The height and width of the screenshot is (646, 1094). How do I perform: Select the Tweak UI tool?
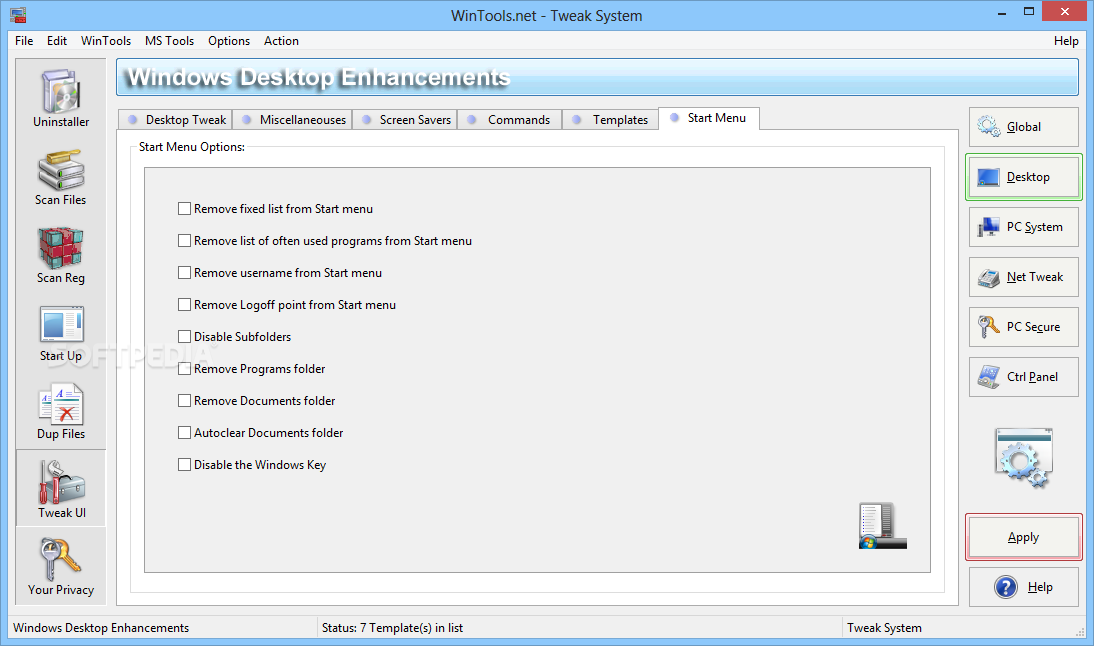pyautogui.click(x=61, y=488)
